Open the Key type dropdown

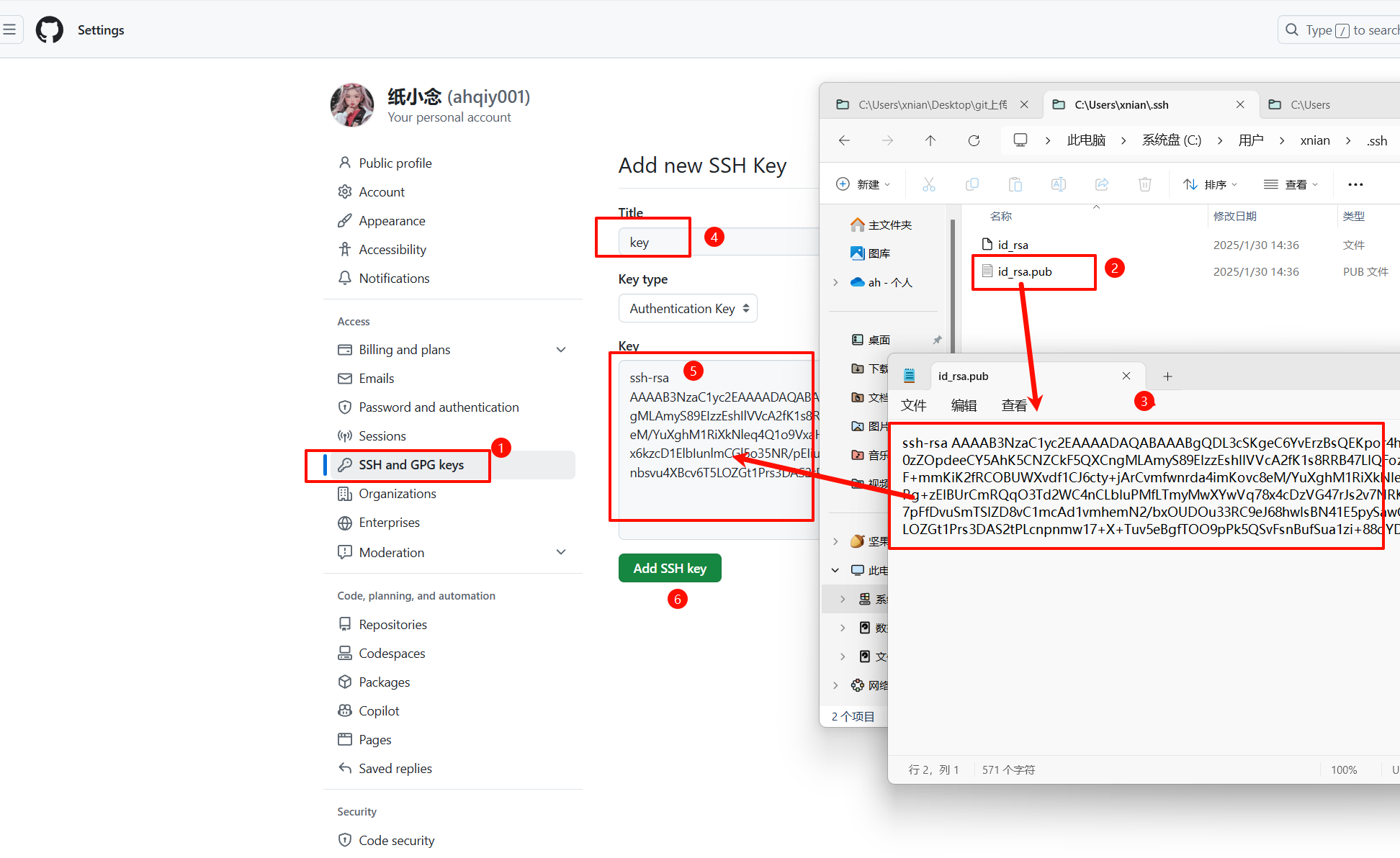(x=688, y=308)
